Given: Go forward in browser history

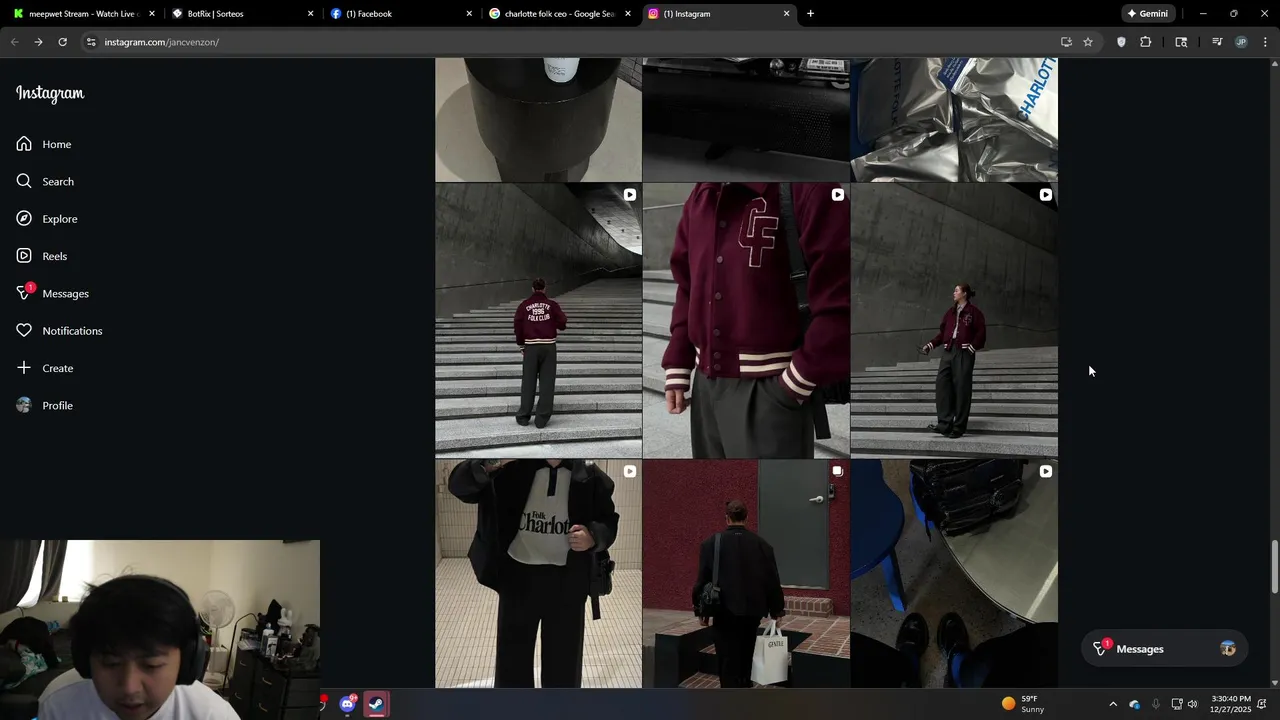Looking at the screenshot, I should [x=38, y=42].
